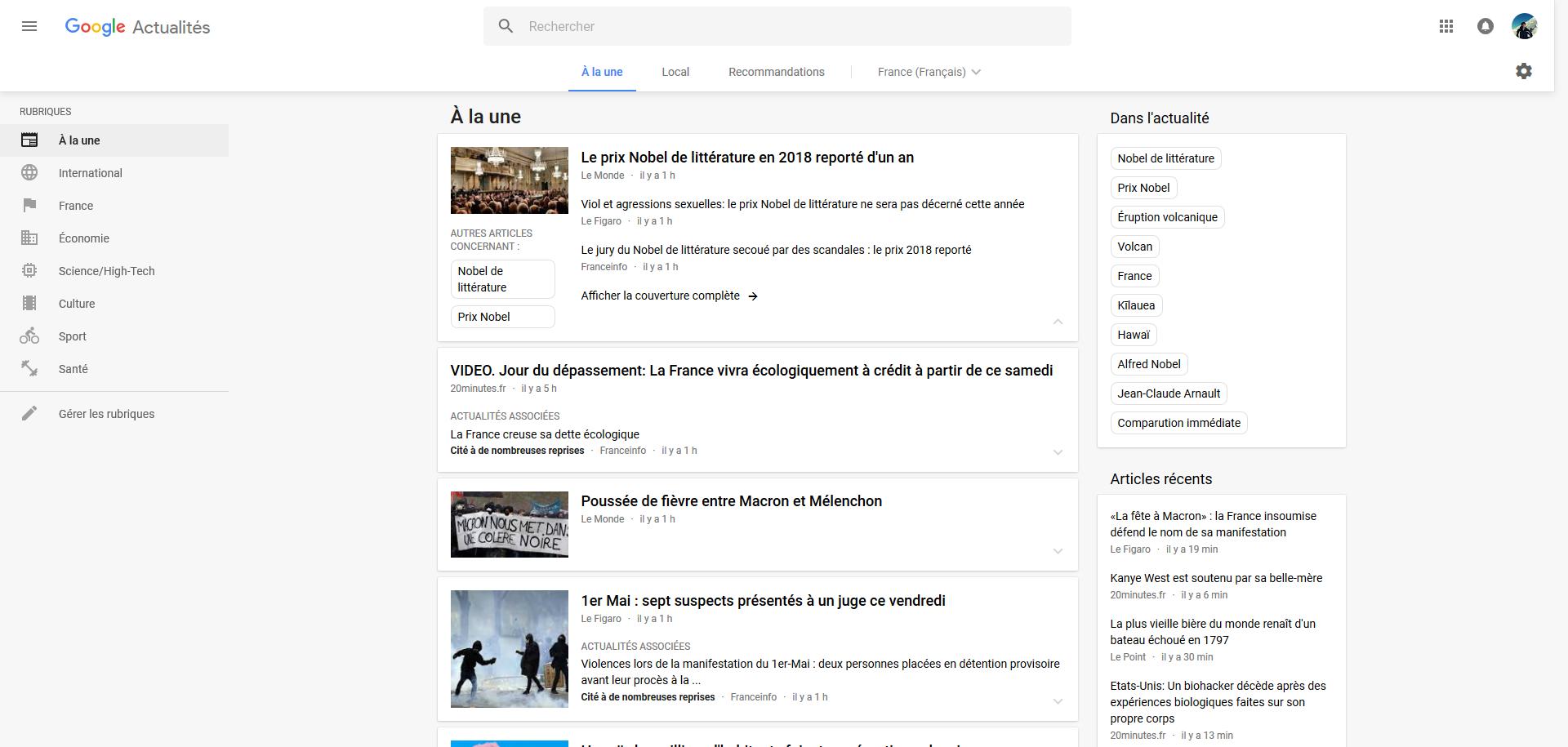The image size is (1568, 747).
Task: Click the Kīlauea topic chip
Action: pos(1136,305)
